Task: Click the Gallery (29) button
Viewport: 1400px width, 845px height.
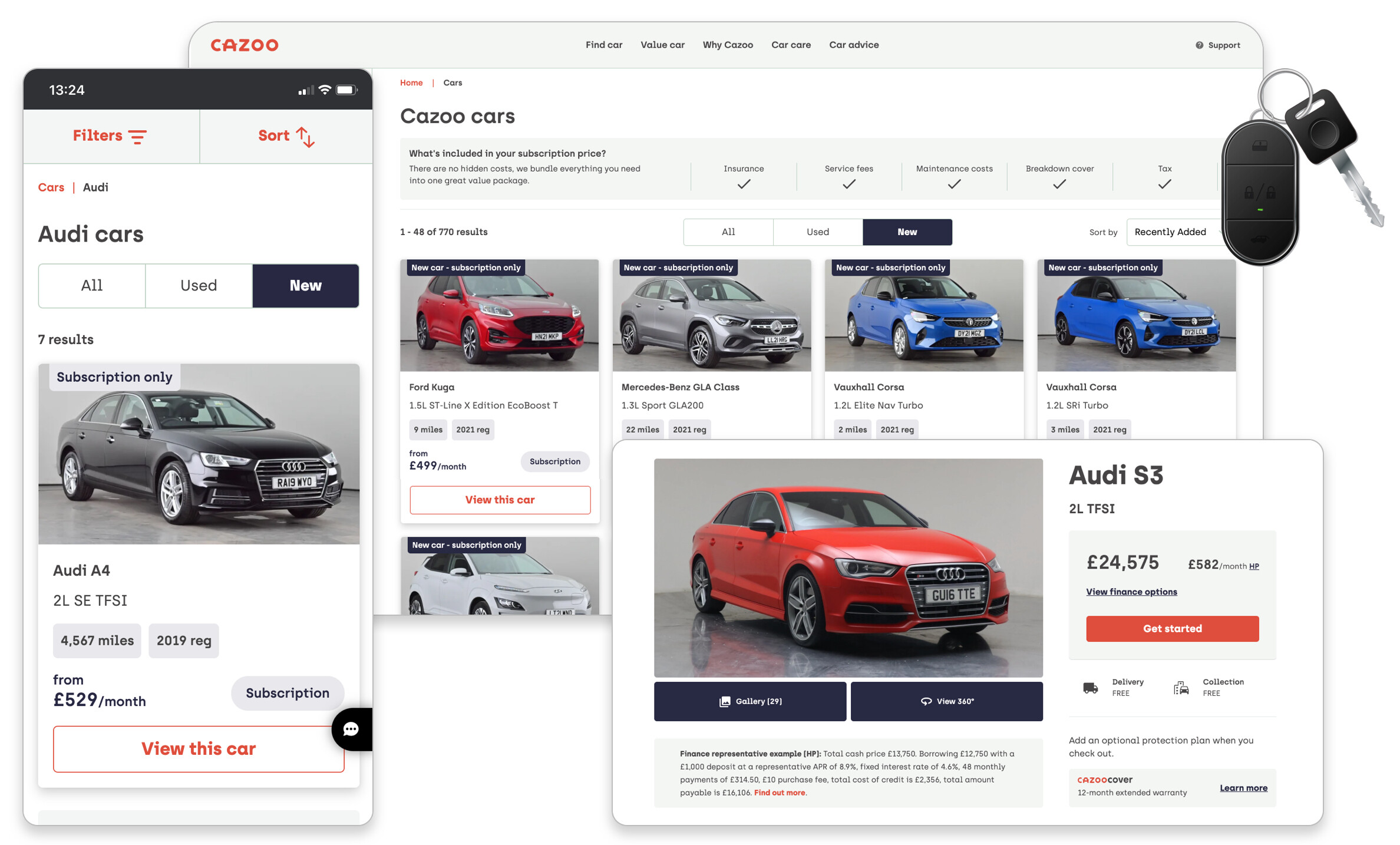Action: [750, 701]
